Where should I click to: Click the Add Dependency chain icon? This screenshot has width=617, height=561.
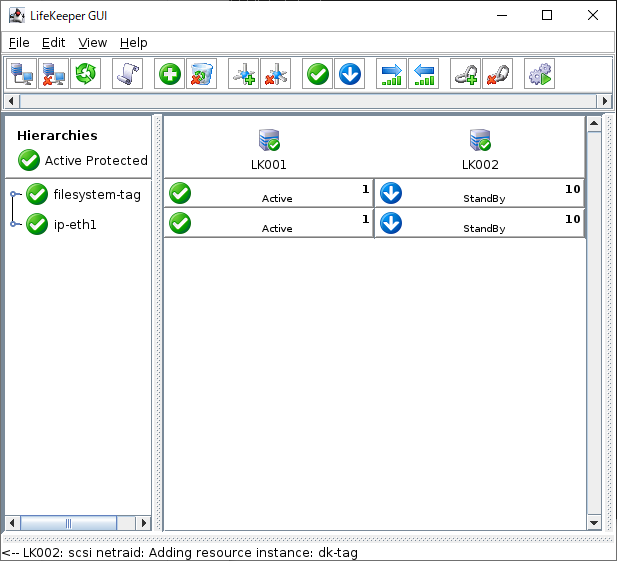[x=465, y=74]
